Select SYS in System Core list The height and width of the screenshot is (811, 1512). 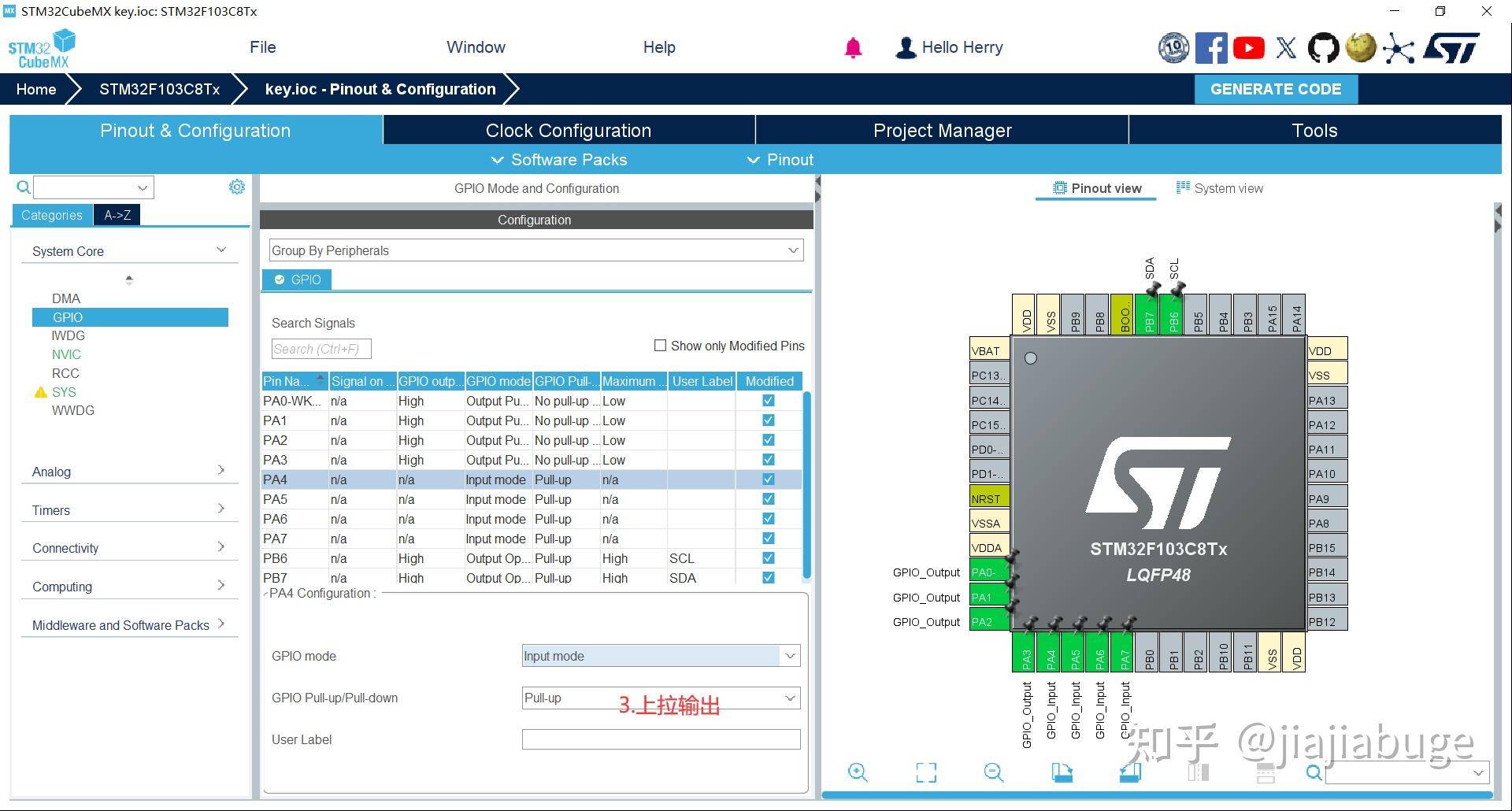point(64,392)
